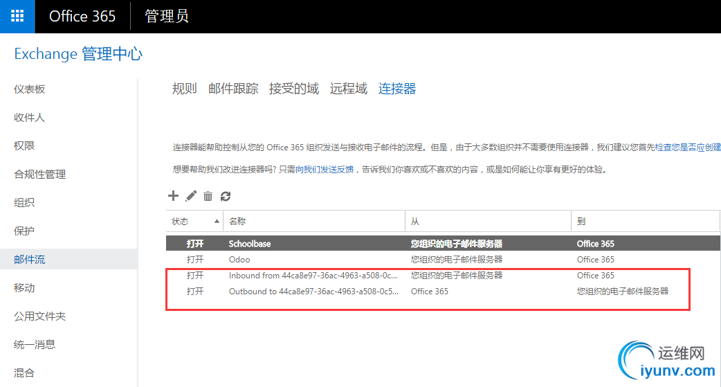Sort by status column arrow
The image size is (721, 387).
pyautogui.click(x=217, y=222)
